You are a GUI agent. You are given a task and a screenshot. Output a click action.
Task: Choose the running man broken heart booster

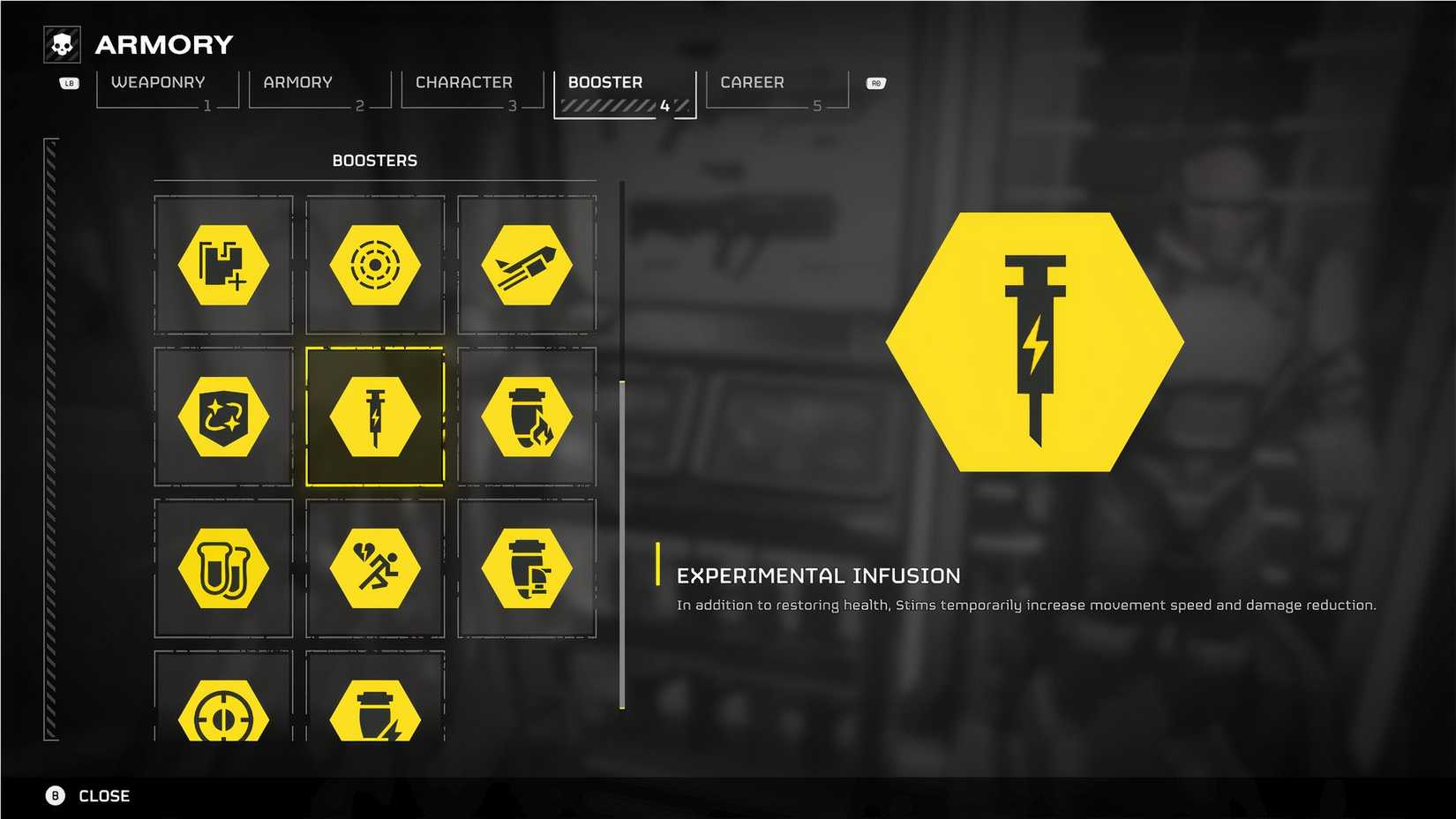click(x=375, y=568)
